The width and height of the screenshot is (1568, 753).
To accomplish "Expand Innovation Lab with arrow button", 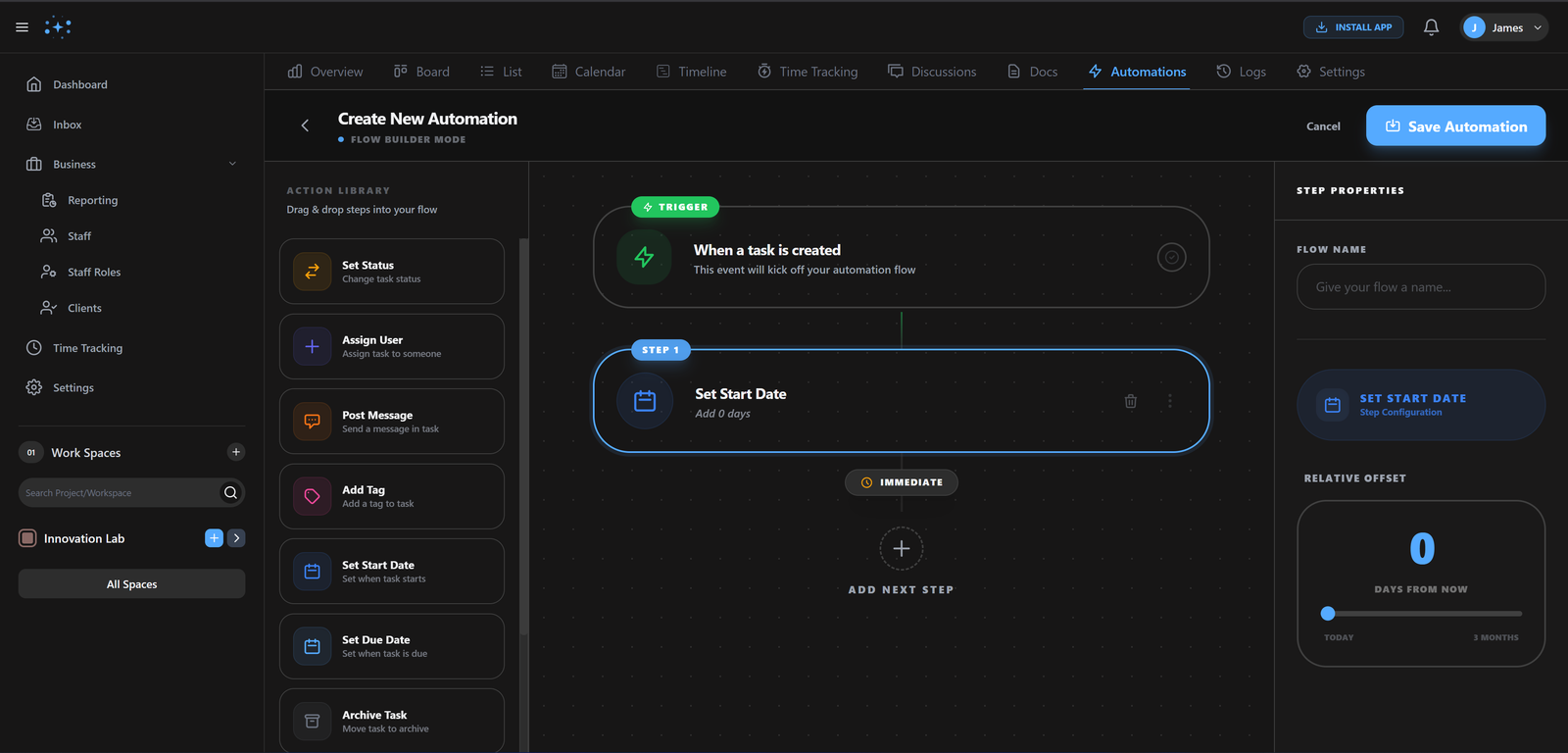I will point(236,538).
